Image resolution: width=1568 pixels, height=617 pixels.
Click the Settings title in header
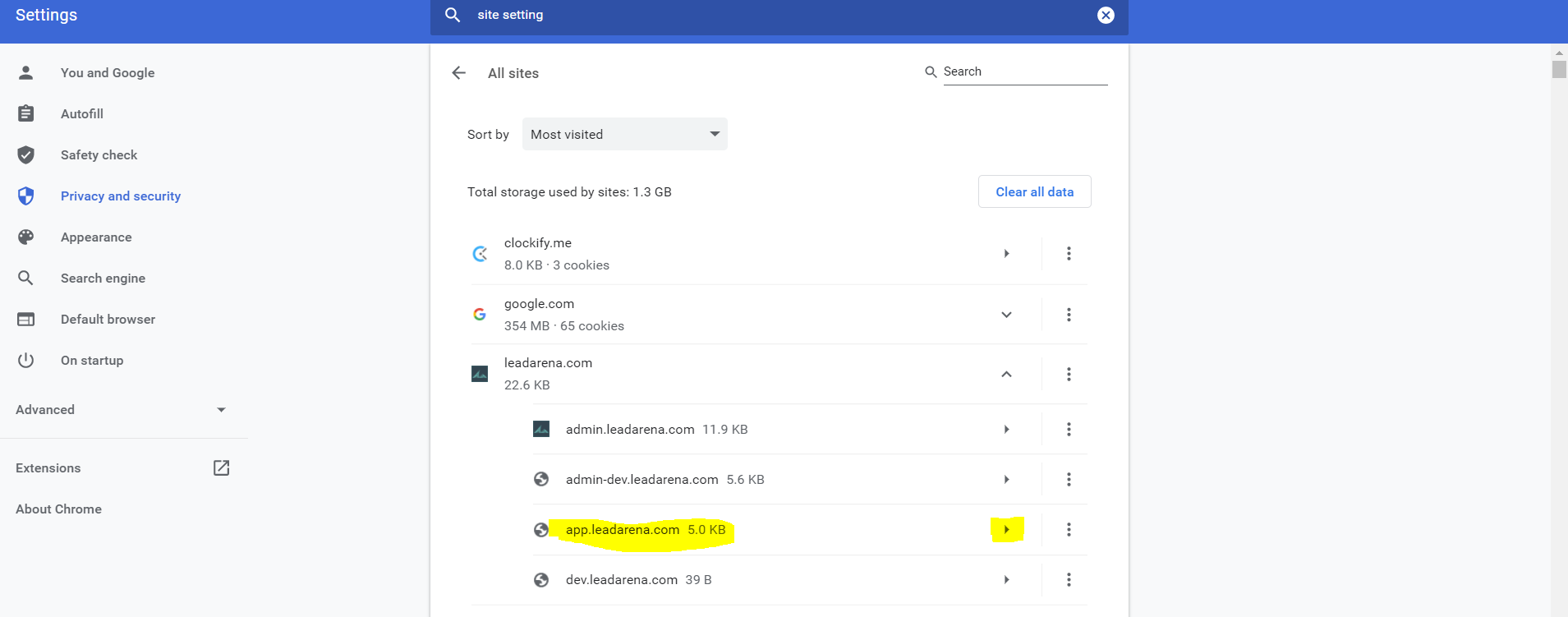(46, 15)
